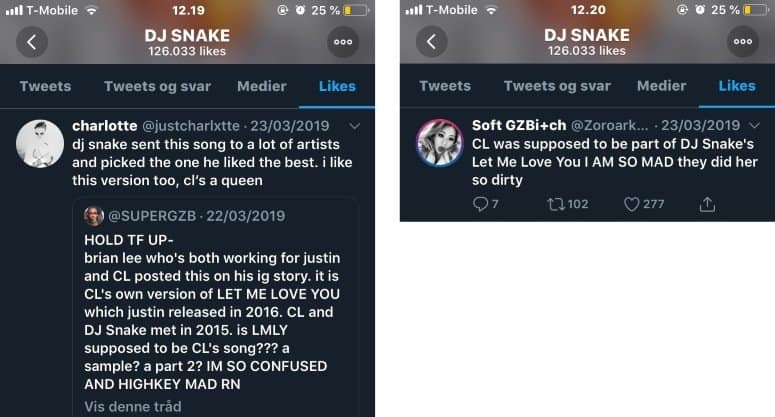Expand options chevron on Soft GZBi+ch's tweet
This screenshot has height=417, width=775.
(x=754, y=126)
